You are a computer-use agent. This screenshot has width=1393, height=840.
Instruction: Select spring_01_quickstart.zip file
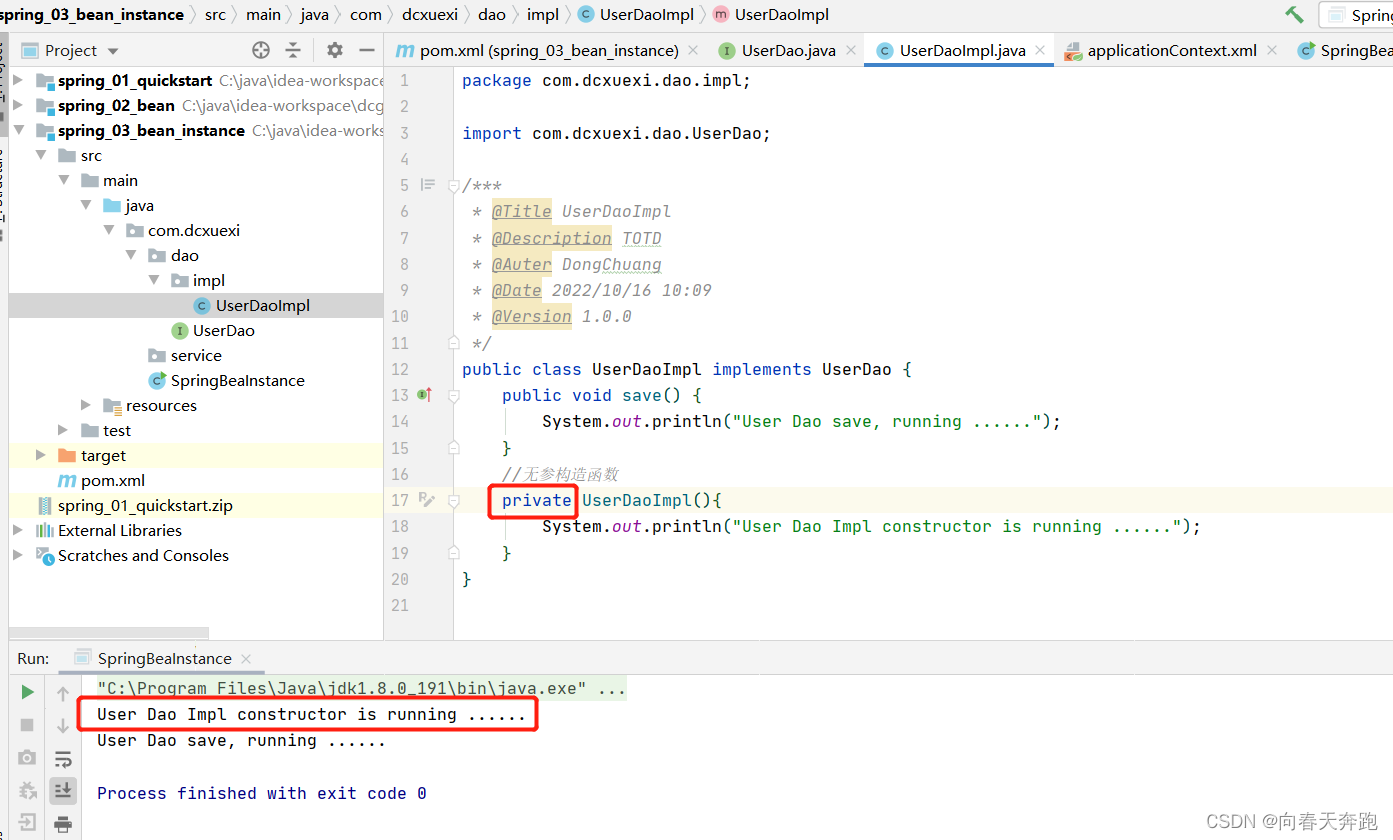pyautogui.click(x=134, y=506)
